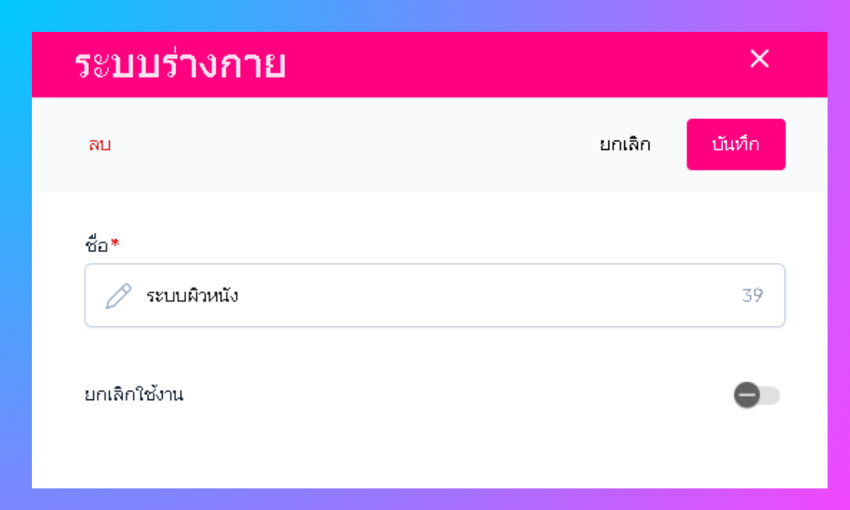
Task: Click the ยกเลิกใช้งาน label text
Action: point(134,395)
